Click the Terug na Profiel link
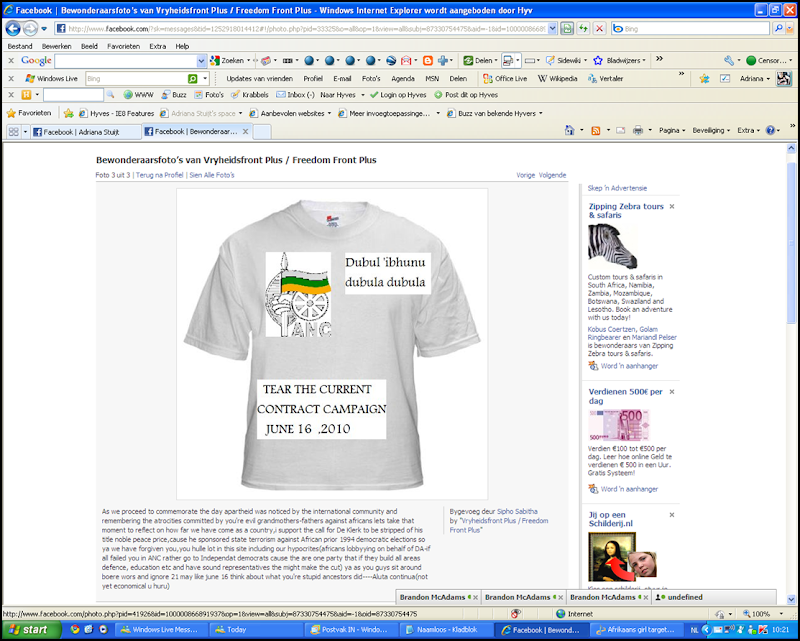Image resolution: width=800 pixels, height=641 pixels. [159, 175]
